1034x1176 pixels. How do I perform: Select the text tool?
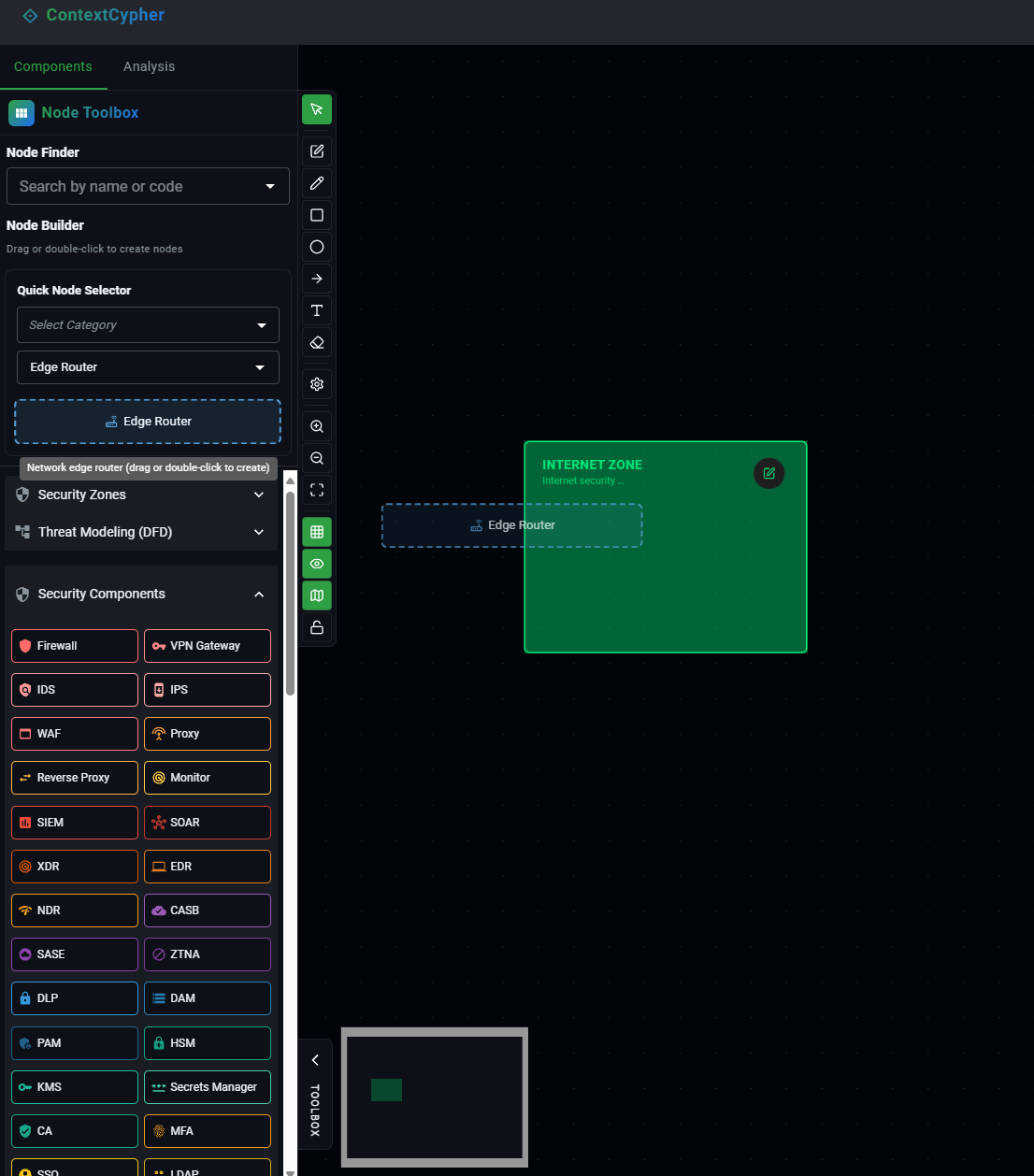click(316, 309)
